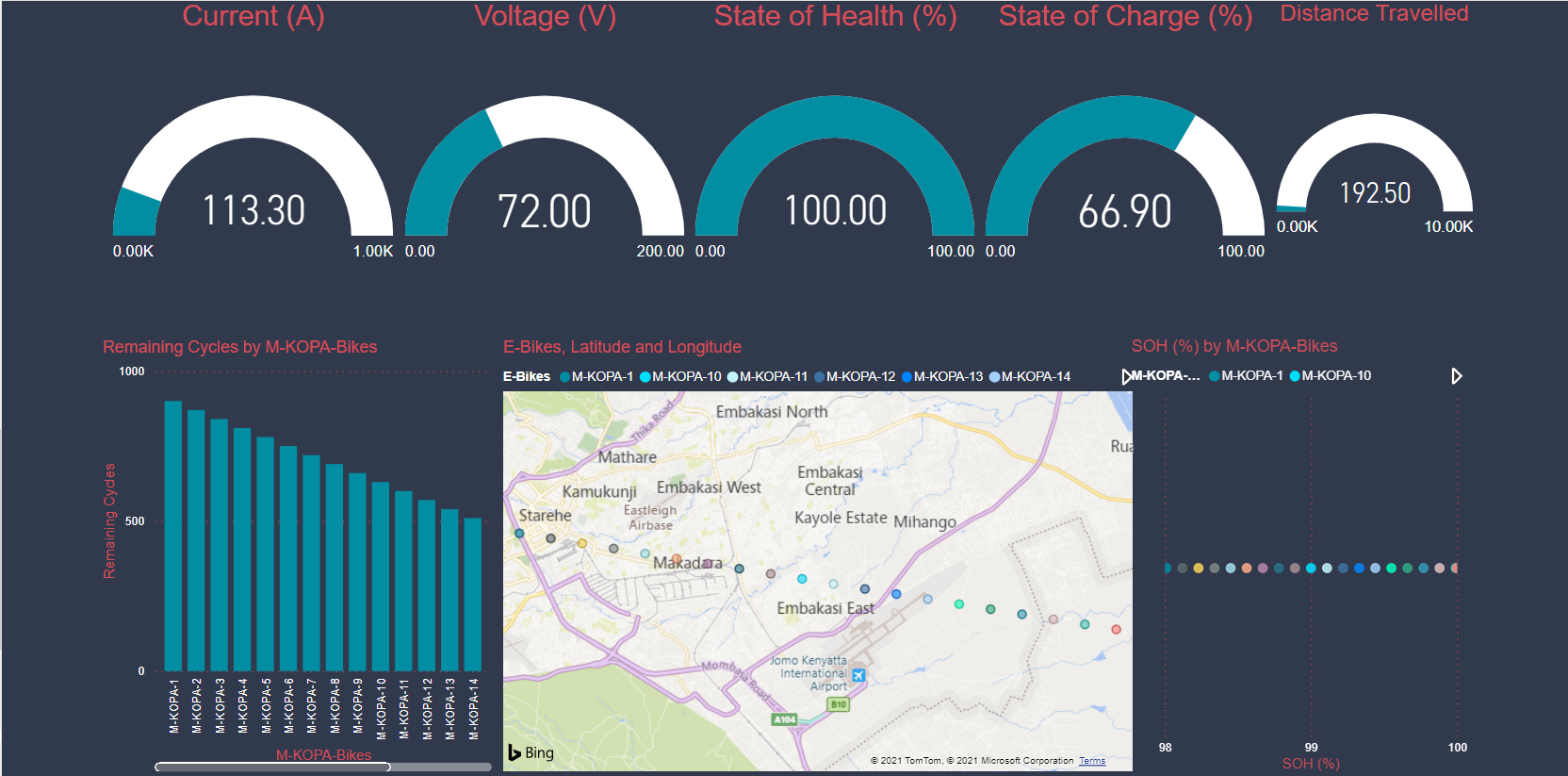Click the Remaining Cycles y-axis title
Image resolution: width=1568 pixels, height=776 pixels.
109,520
